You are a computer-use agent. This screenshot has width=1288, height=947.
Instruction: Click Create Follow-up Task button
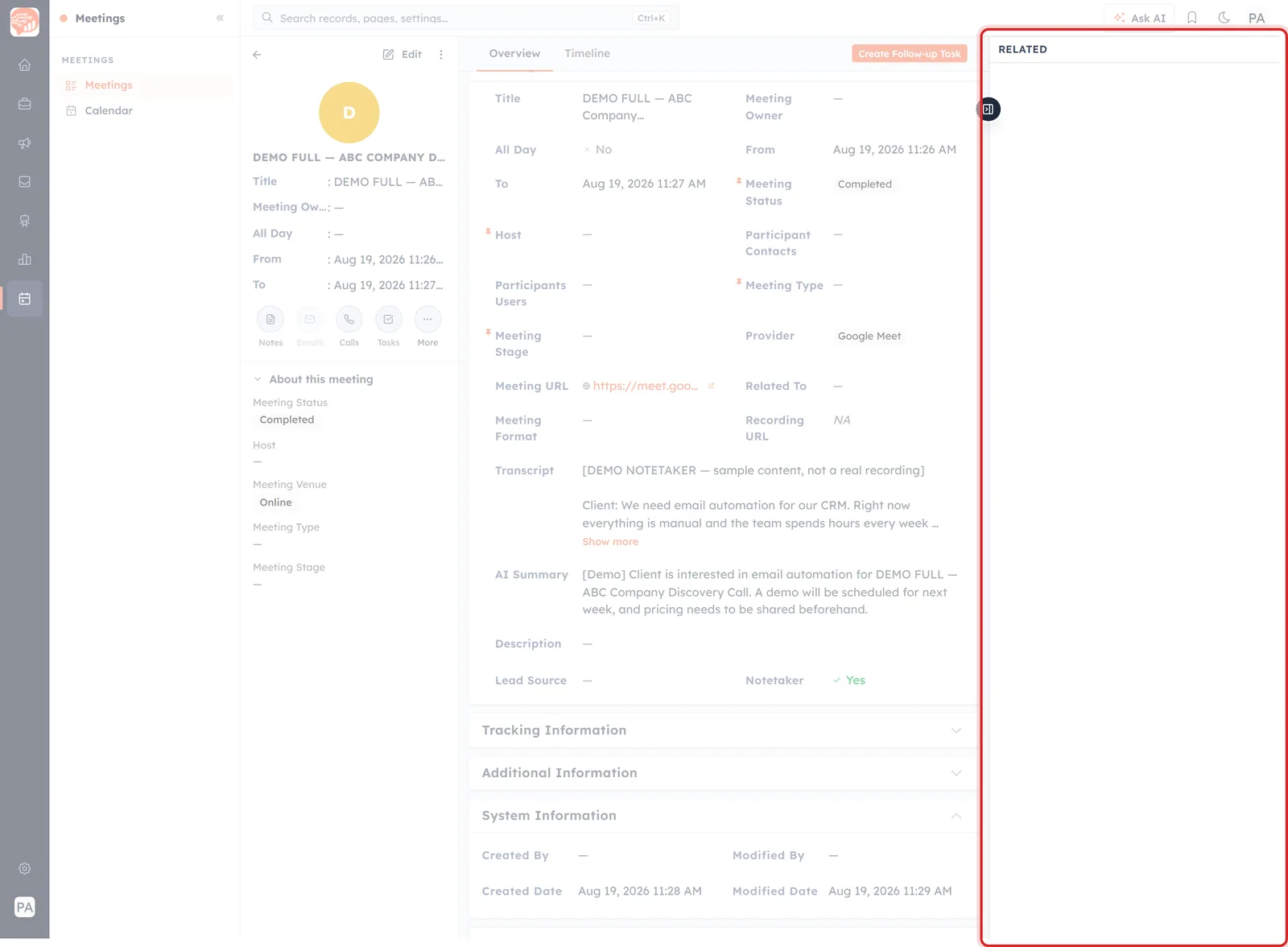[909, 54]
